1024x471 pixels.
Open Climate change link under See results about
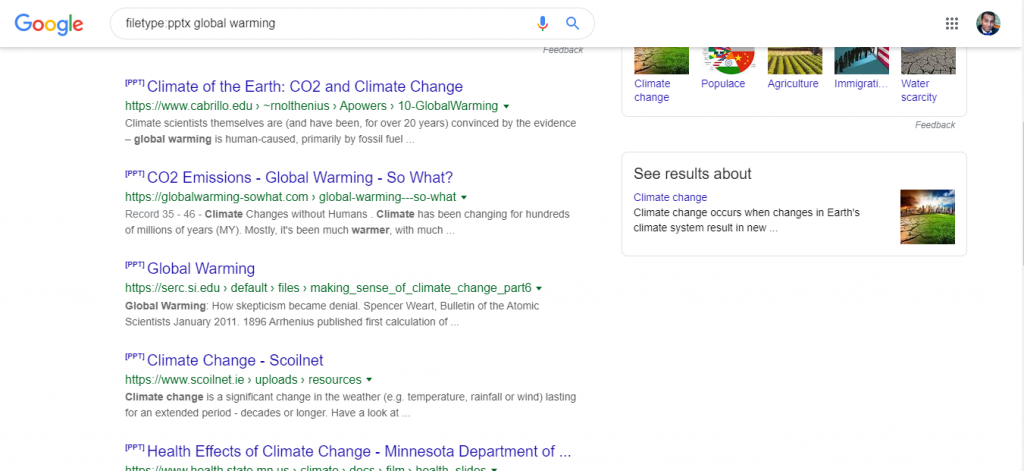point(670,197)
